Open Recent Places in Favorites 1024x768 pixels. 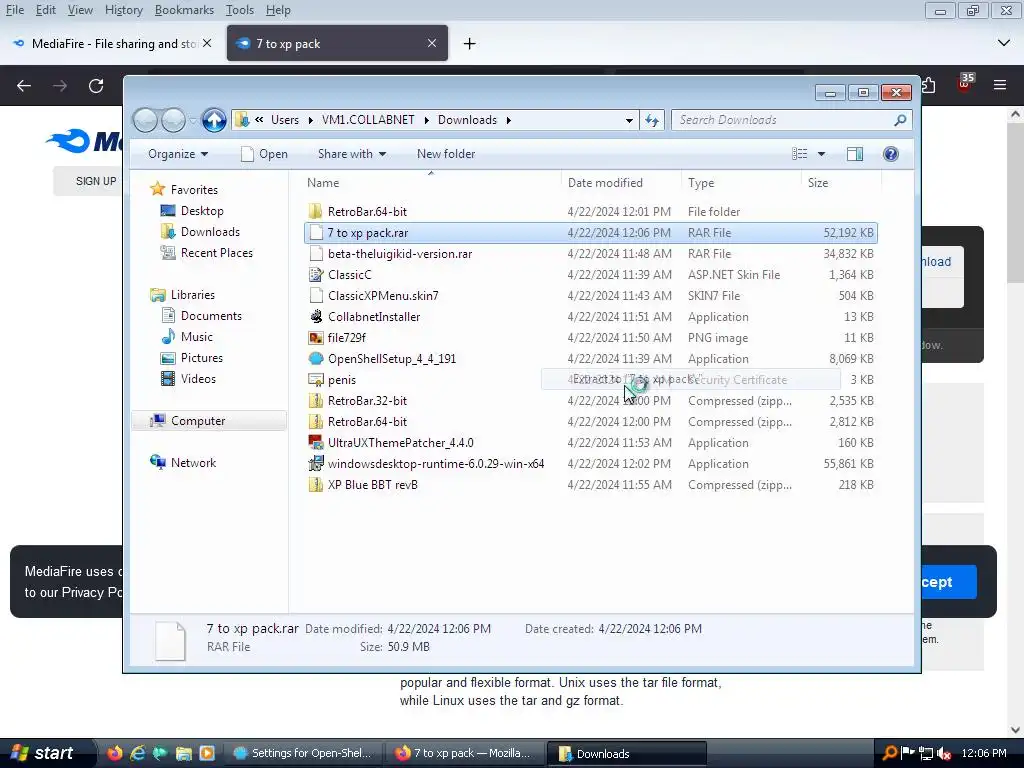click(x=216, y=253)
